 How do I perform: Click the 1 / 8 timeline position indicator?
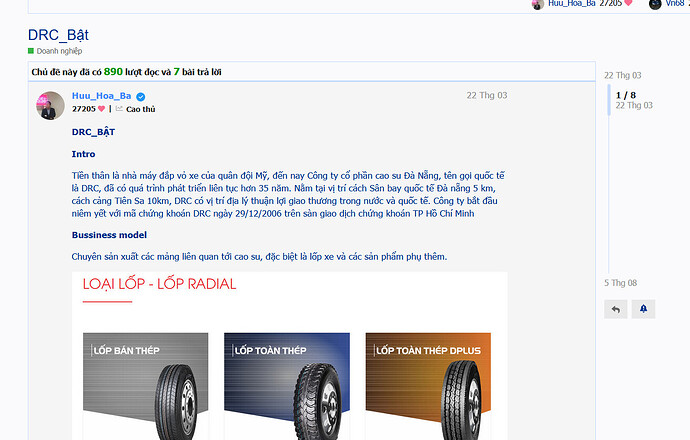626,95
